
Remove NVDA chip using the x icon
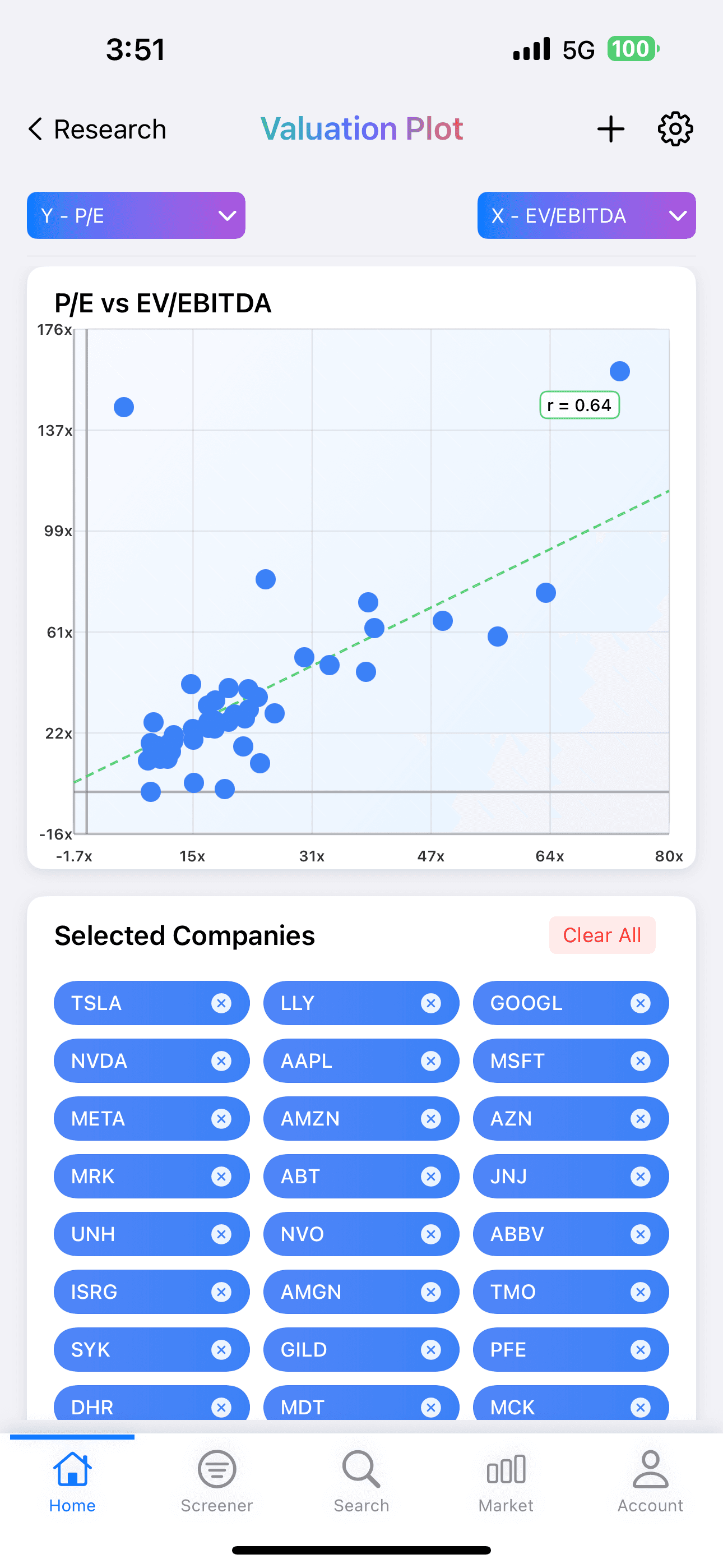point(221,1061)
